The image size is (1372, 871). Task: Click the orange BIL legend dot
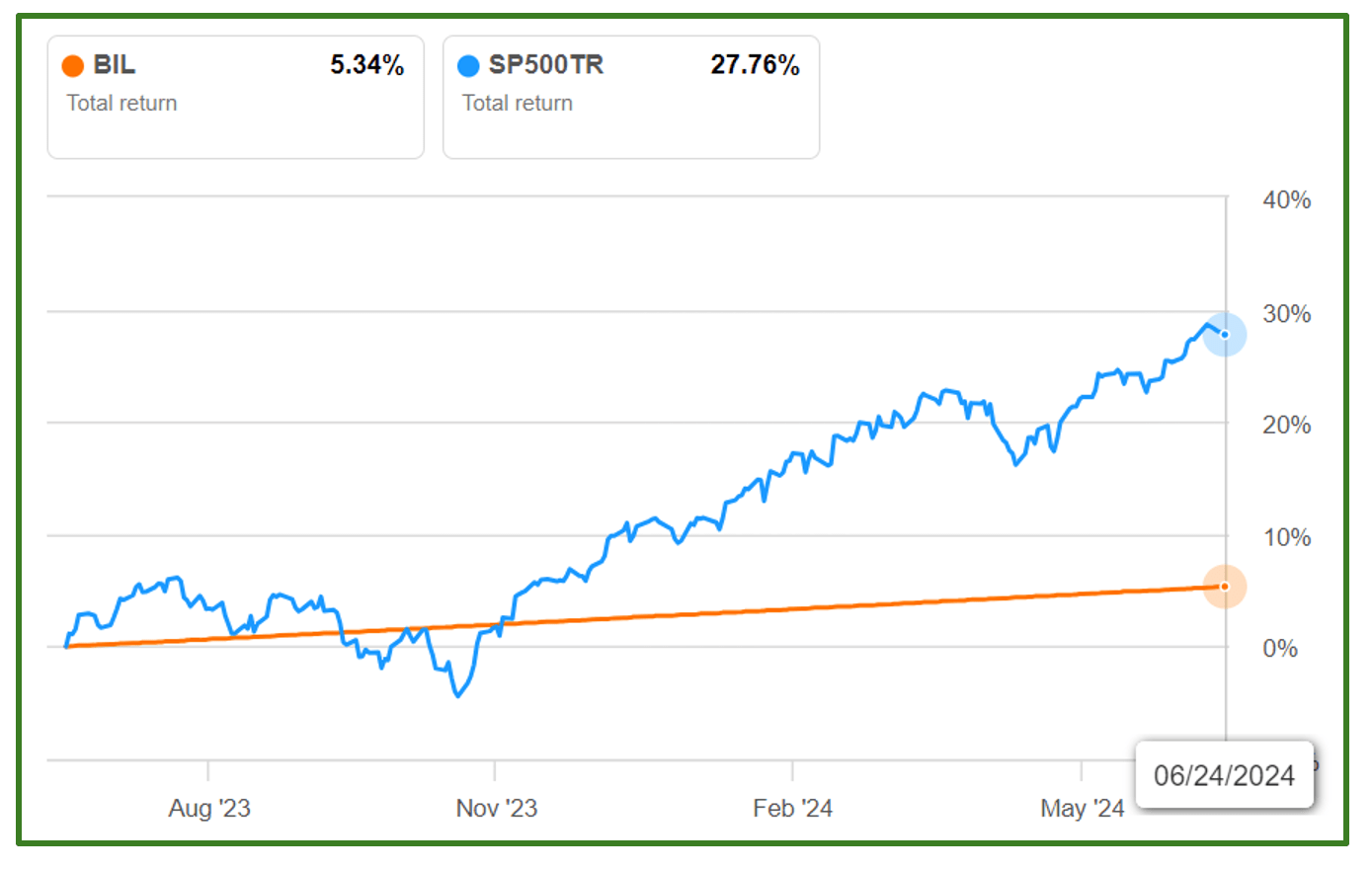pos(72,66)
